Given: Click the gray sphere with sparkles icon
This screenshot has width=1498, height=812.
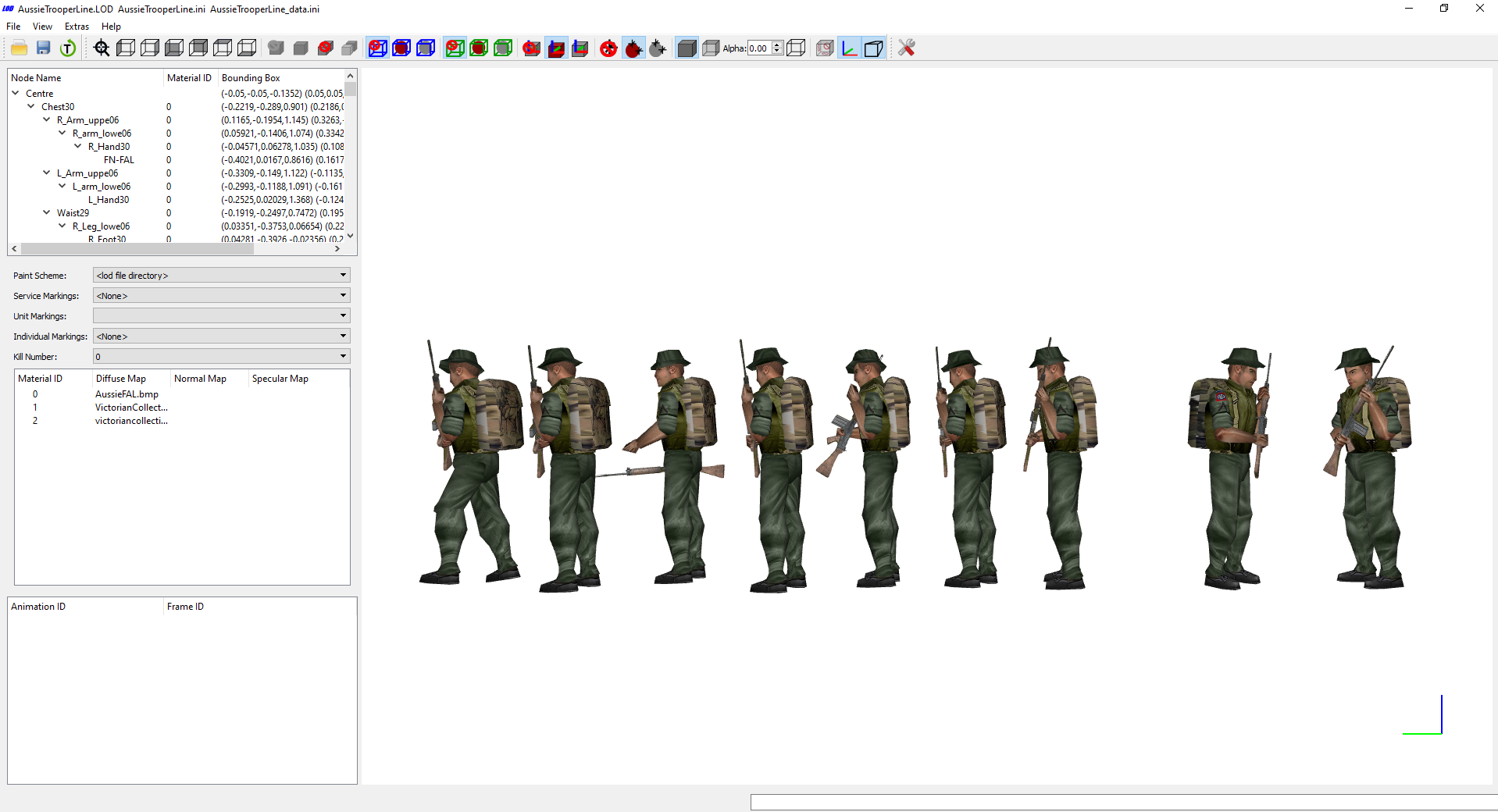Looking at the screenshot, I should (x=658, y=48).
